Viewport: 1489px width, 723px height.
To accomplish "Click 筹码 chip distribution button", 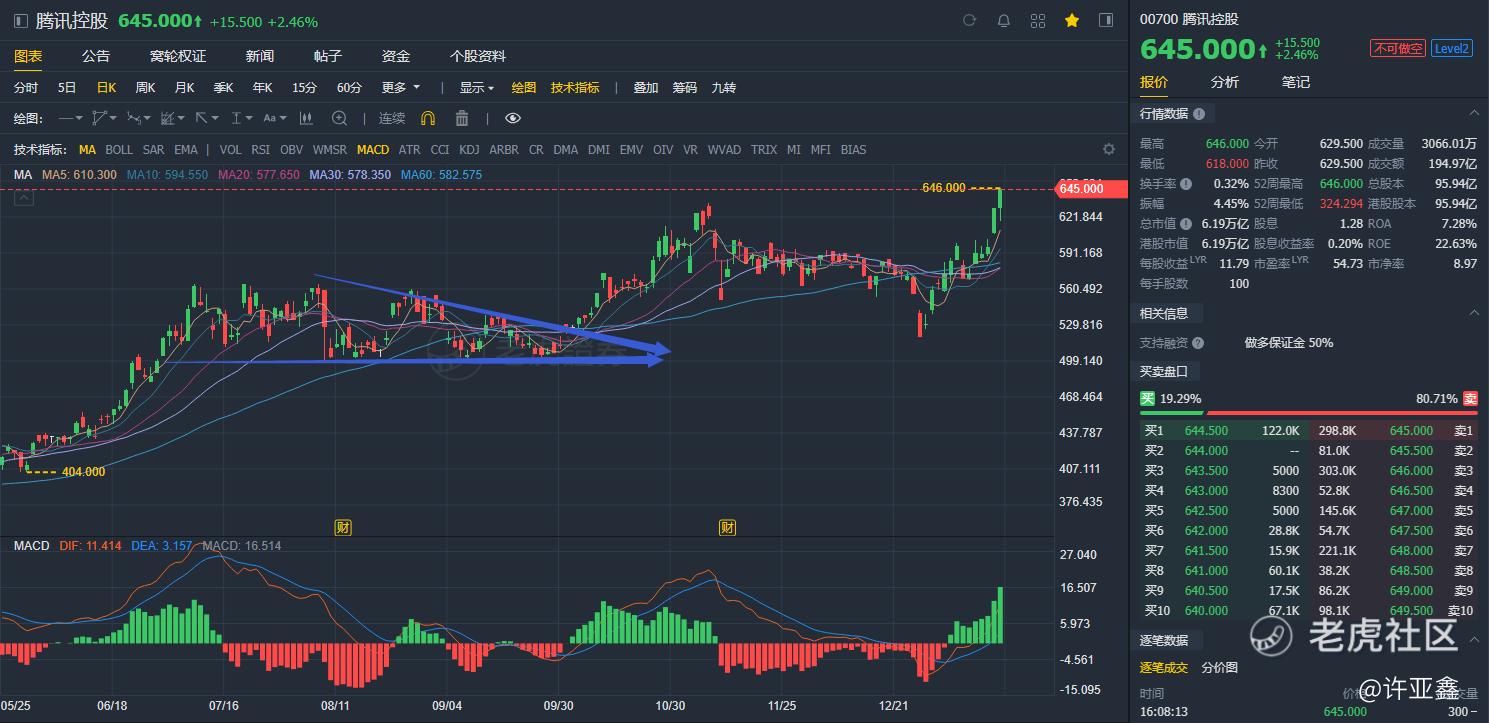I will click(685, 88).
